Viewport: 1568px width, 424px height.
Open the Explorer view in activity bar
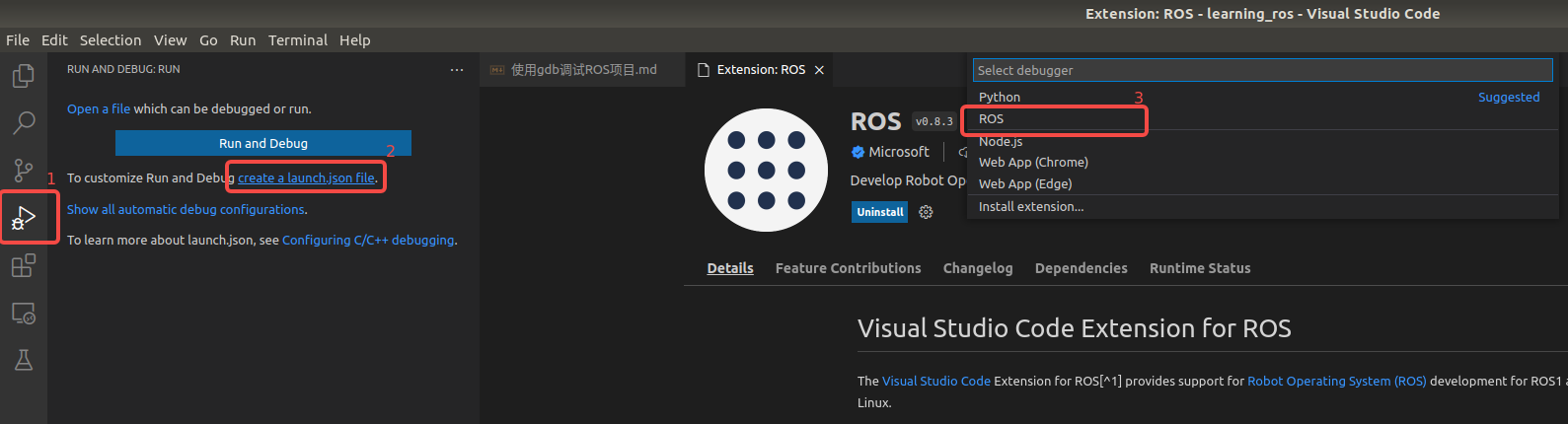[23, 76]
